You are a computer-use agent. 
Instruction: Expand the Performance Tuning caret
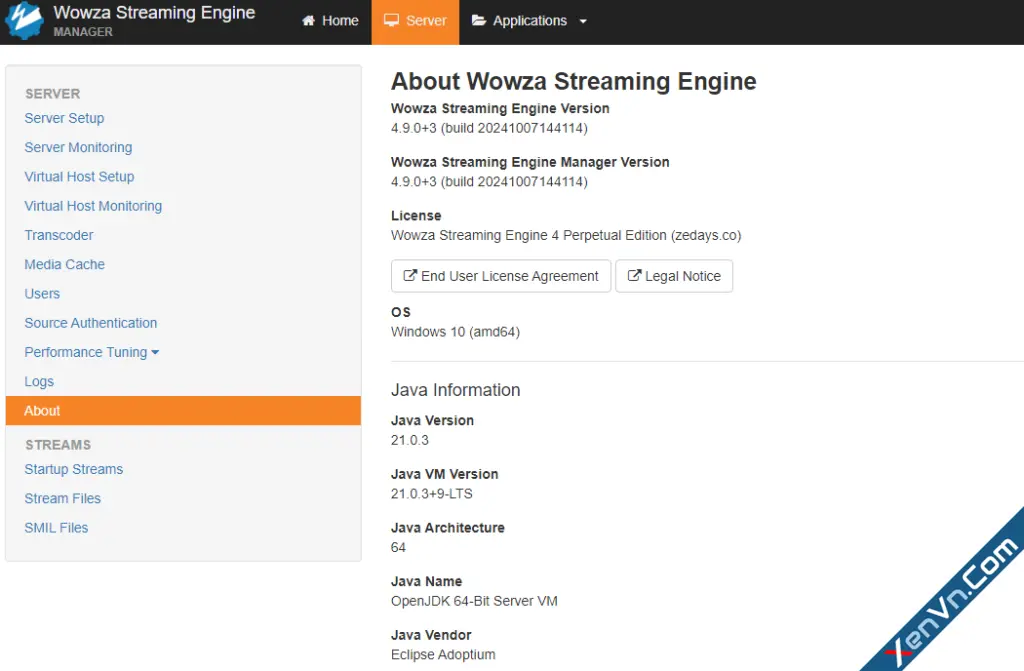coord(155,352)
